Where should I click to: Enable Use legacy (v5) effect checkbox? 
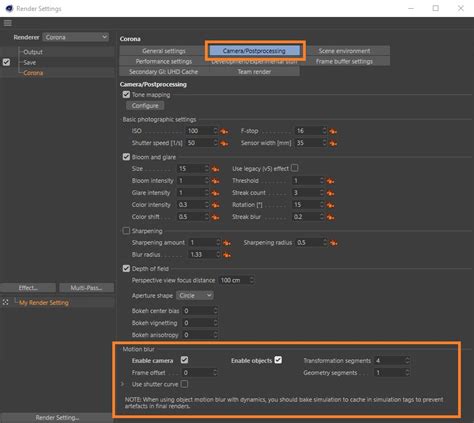point(295,168)
